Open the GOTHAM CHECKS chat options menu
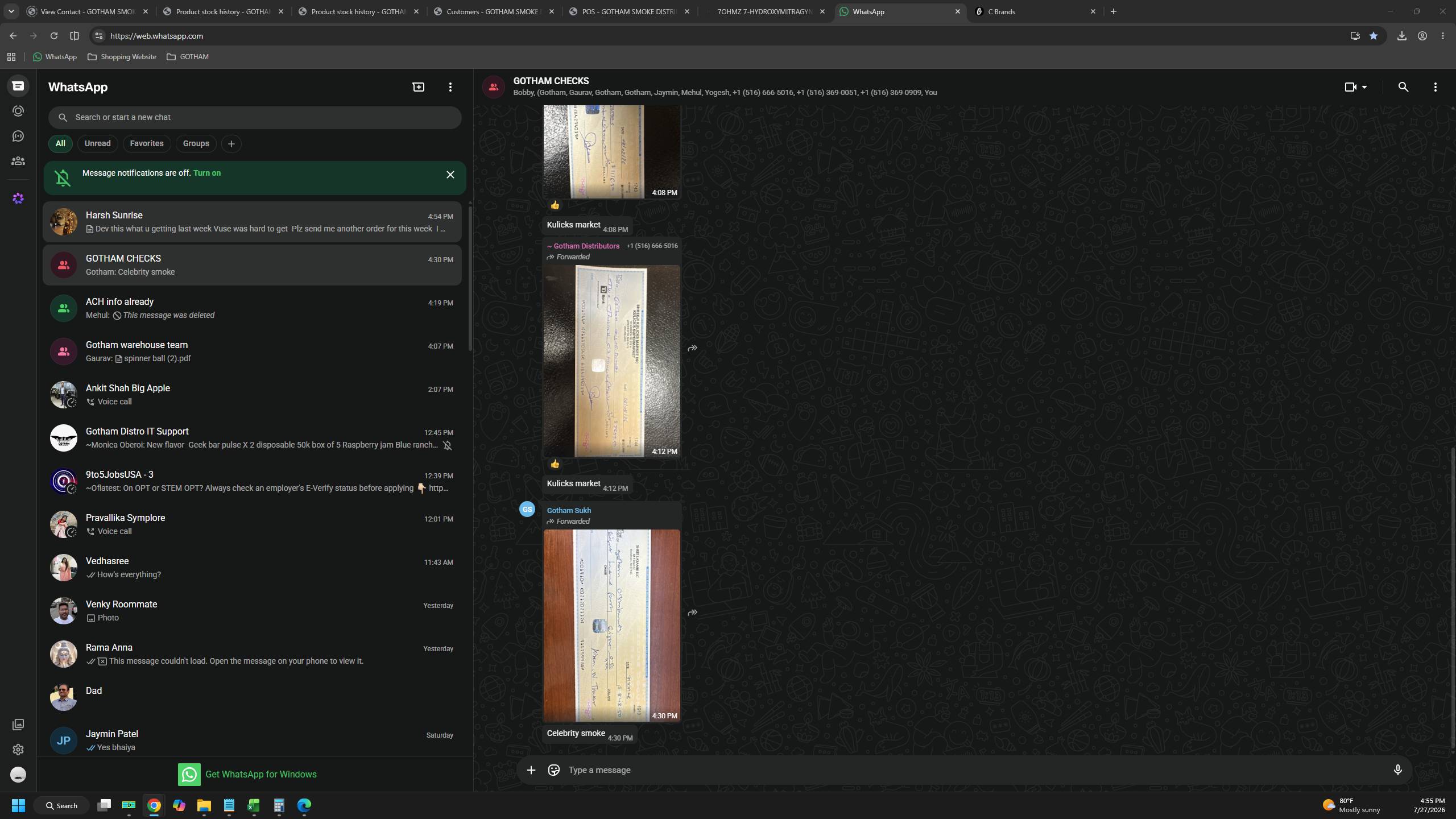Screen dimensions: 1456x819 [x=1435, y=87]
